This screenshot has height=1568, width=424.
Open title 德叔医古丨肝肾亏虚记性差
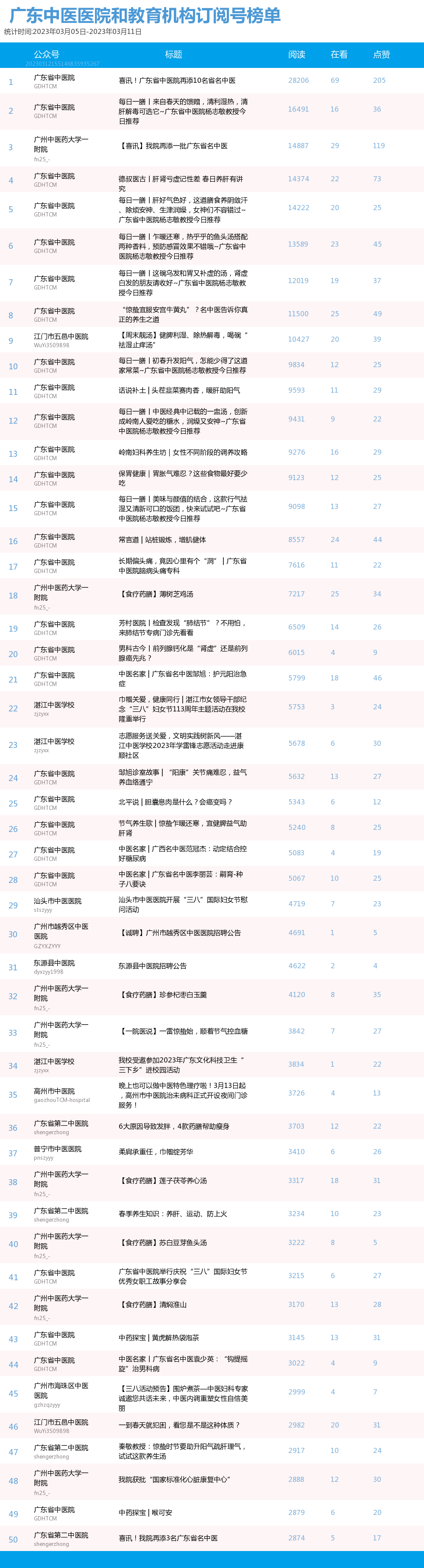click(181, 184)
